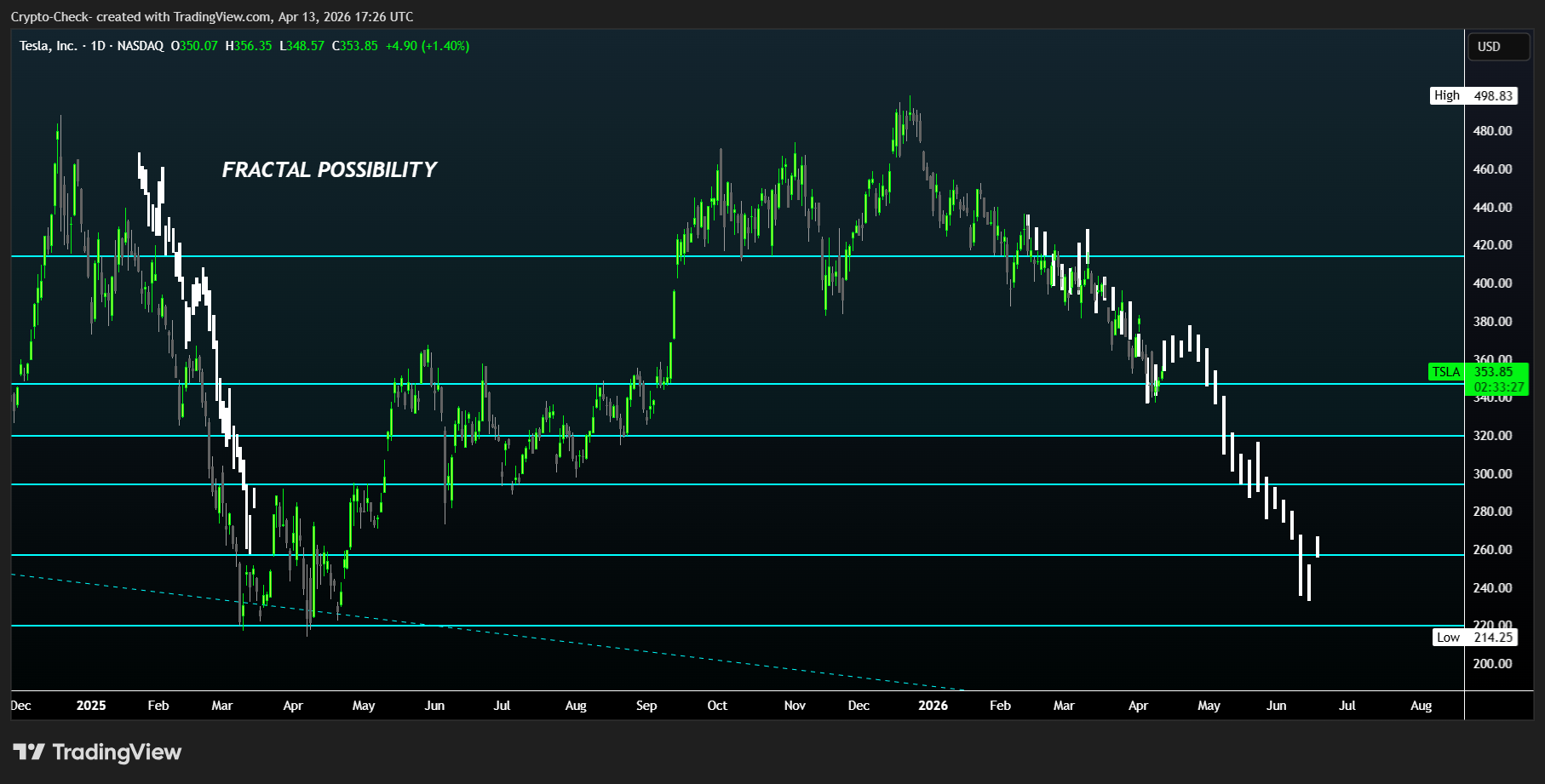Click the +4.90 (+1.40%) change value
This screenshot has width=1545, height=784.
pos(428,46)
